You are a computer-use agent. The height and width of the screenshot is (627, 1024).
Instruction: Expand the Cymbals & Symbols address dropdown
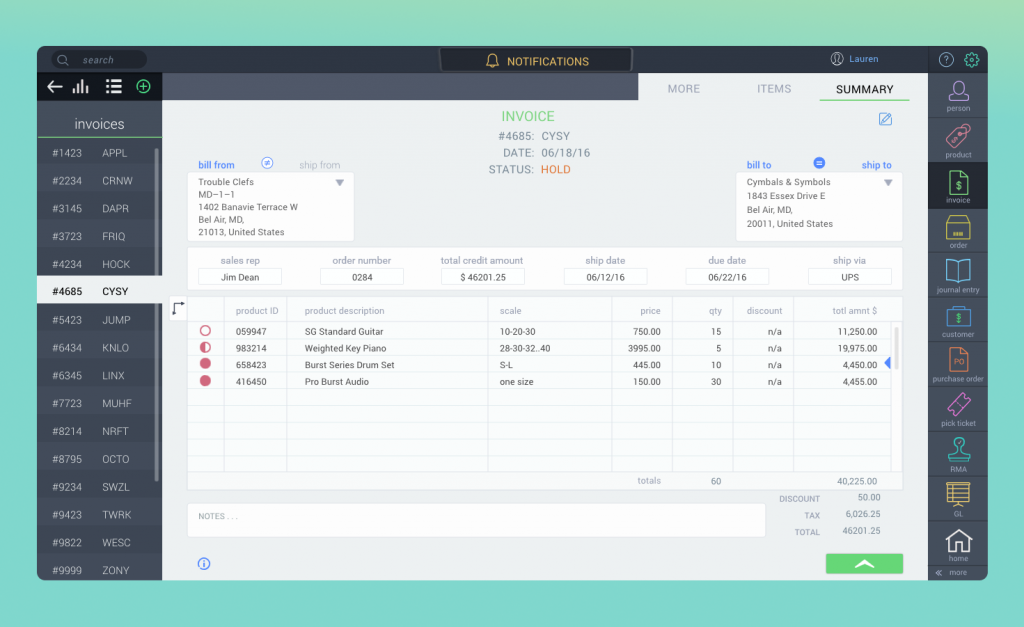888,183
